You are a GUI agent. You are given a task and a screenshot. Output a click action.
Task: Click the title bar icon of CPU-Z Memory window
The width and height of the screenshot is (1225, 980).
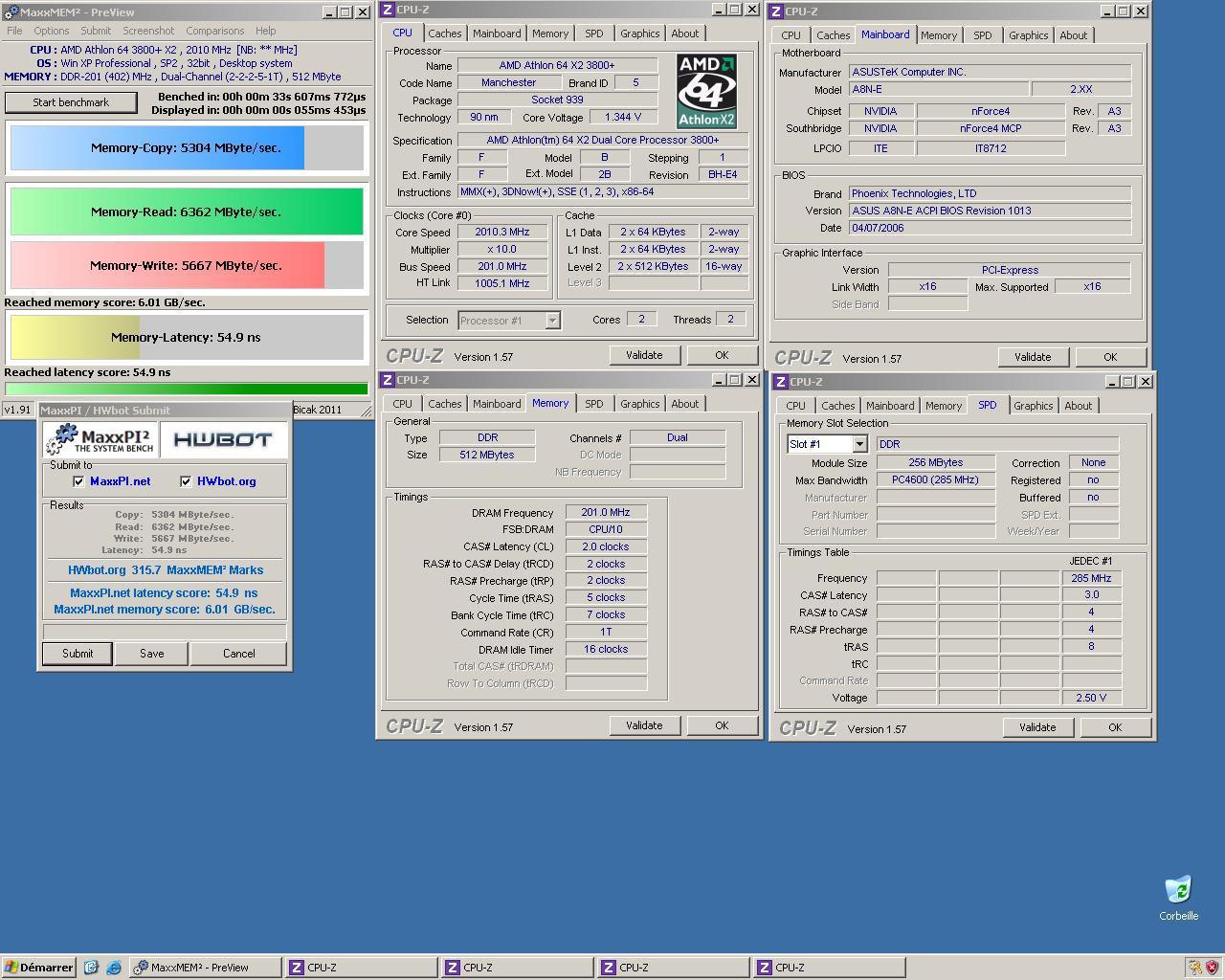387,380
